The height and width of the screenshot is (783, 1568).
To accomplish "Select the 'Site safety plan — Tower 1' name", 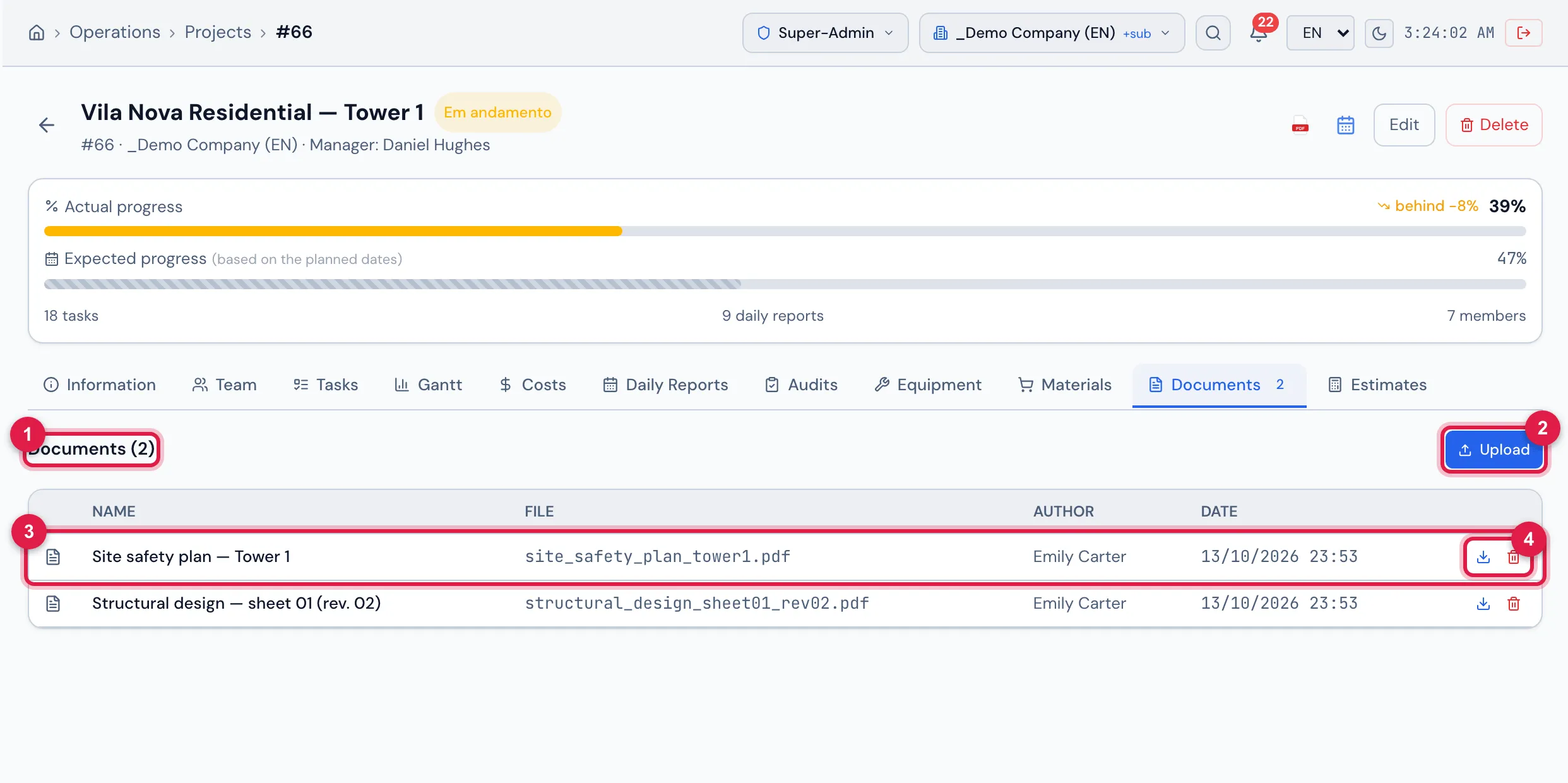I will 191,557.
